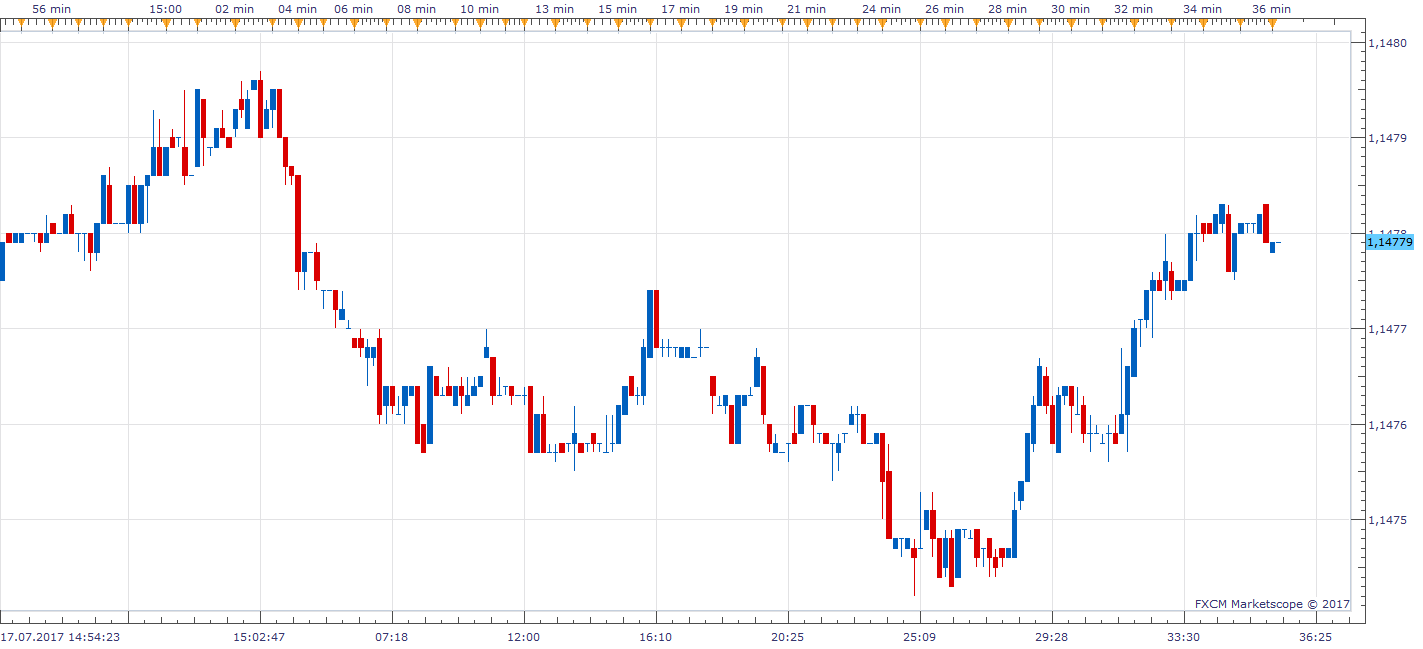This screenshot has height=649, width=1423.
Task: Choose the marker below "19 min"
Action: click(743, 22)
